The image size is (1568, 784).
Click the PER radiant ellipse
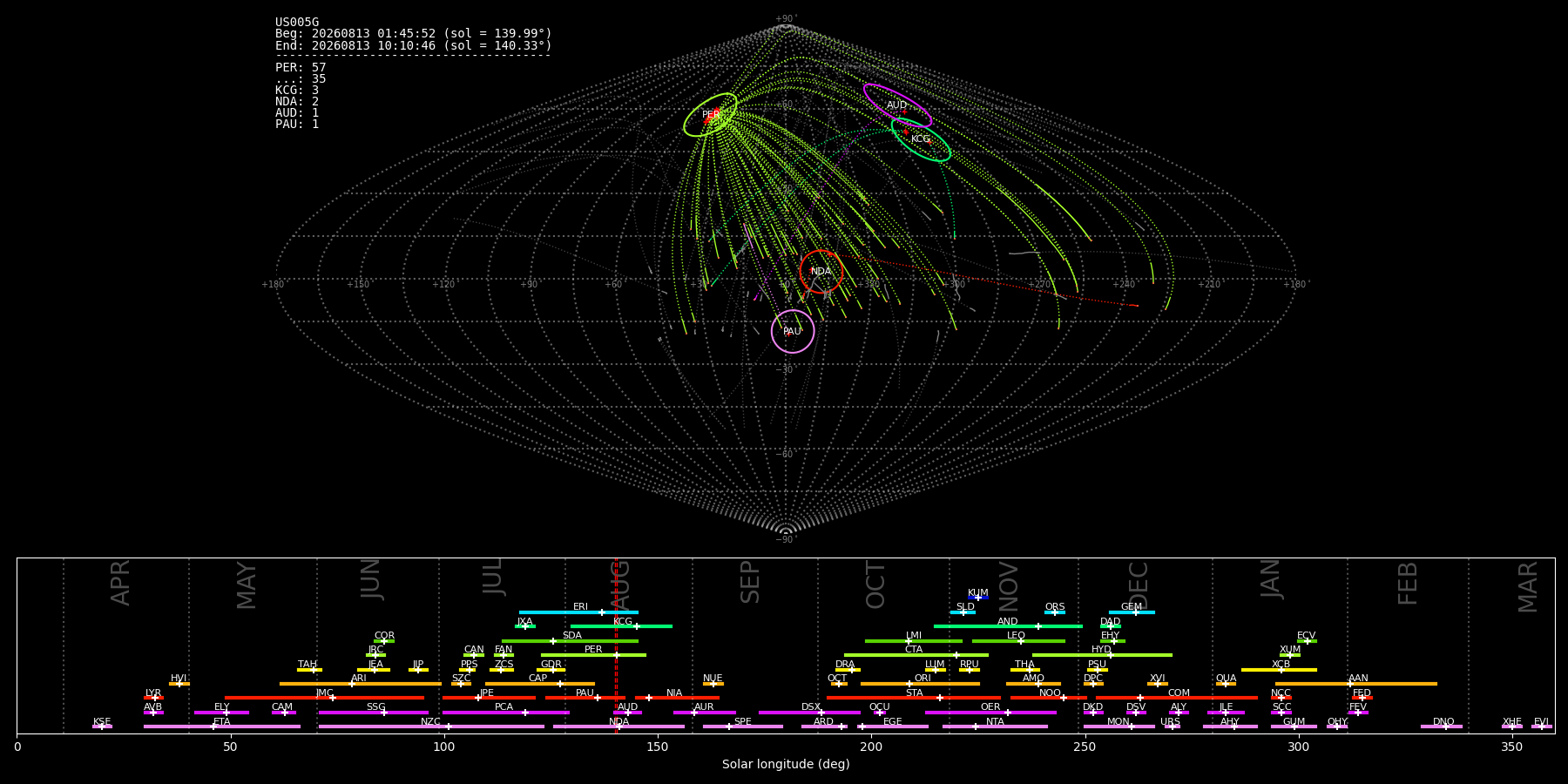711,115
